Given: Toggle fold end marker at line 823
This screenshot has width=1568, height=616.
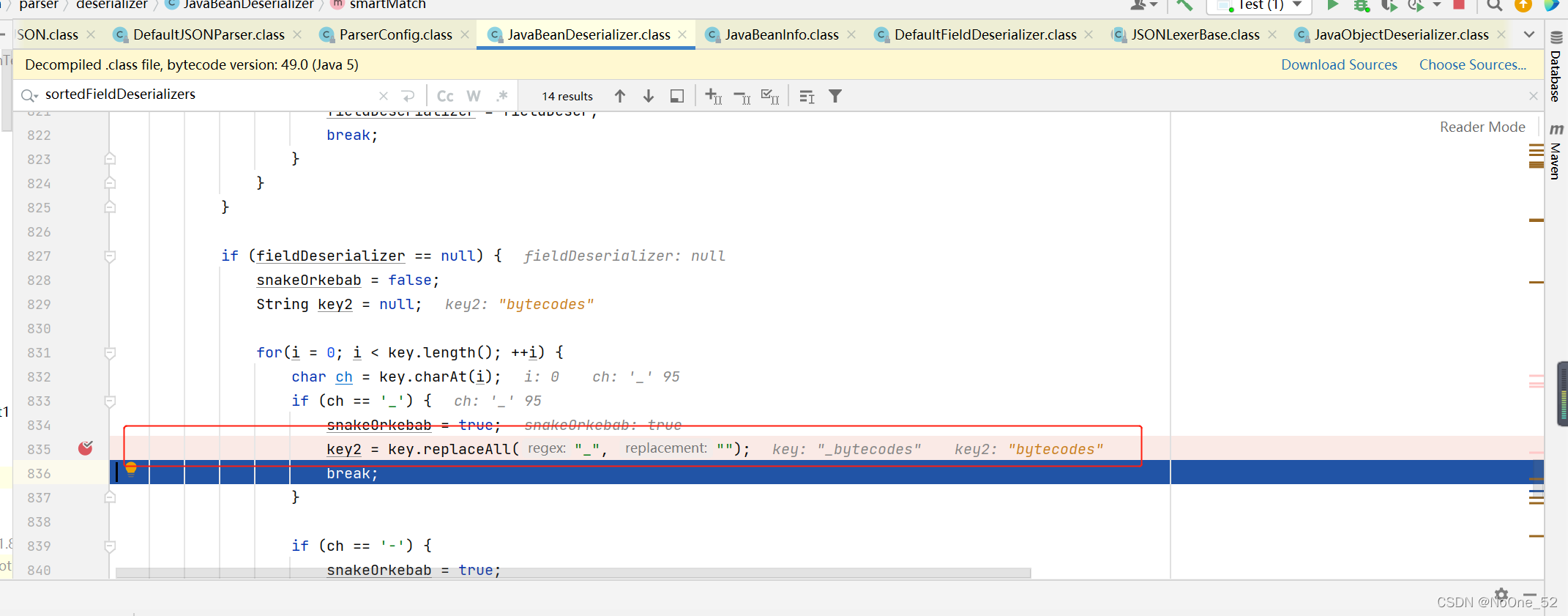Looking at the screenshot, I should (x=110, y=159).
